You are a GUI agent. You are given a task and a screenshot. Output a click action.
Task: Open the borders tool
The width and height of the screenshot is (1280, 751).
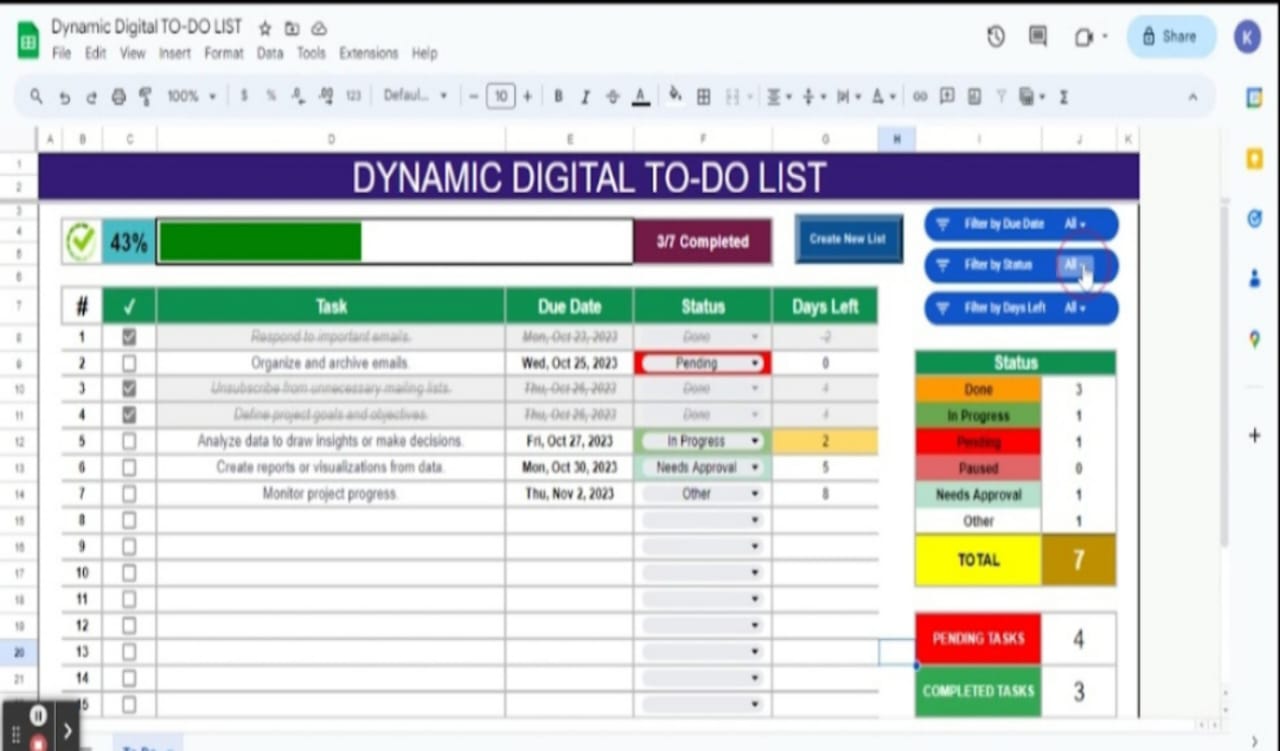click(704, 97)
